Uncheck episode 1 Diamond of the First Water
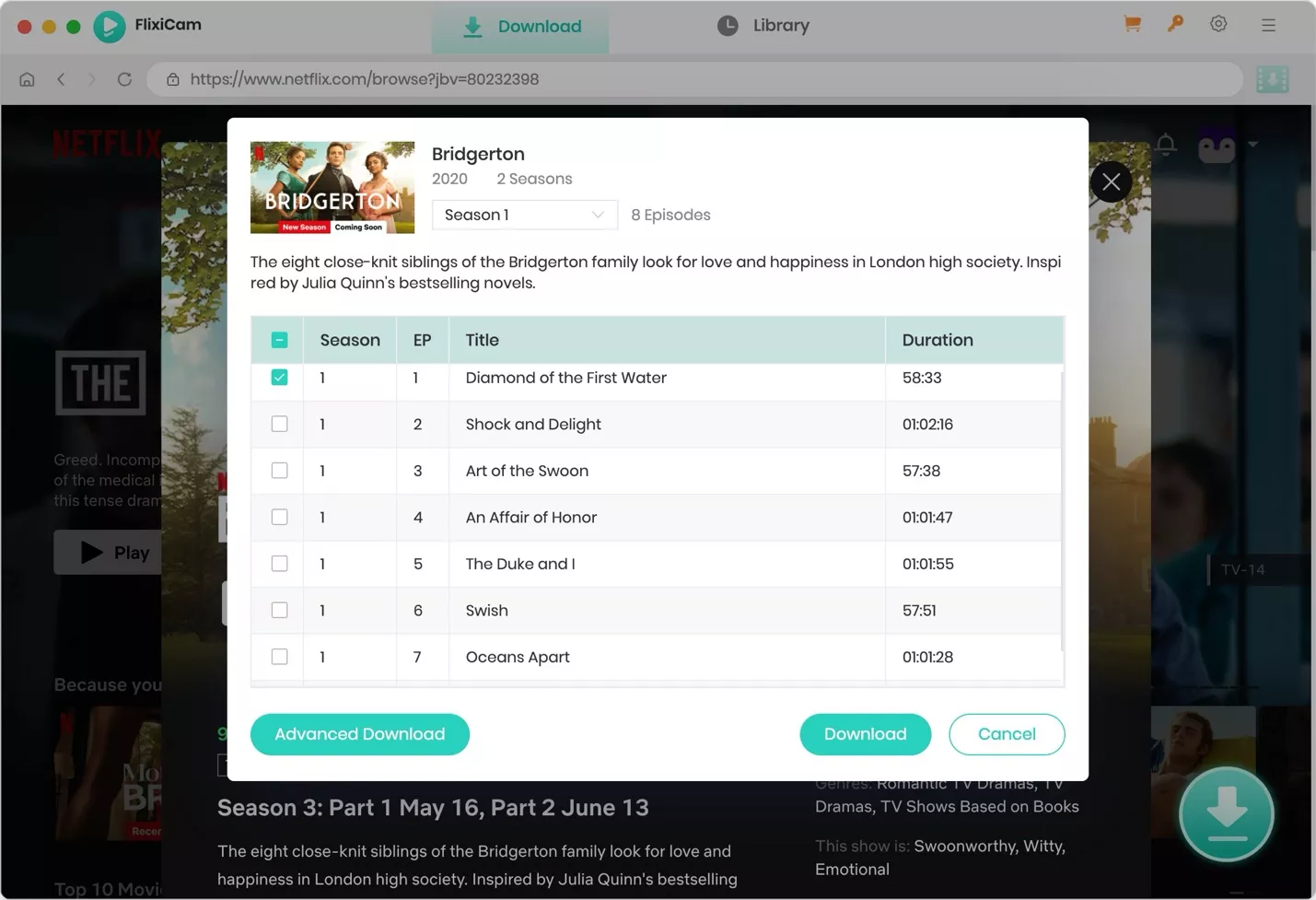The image size is (1316, 900). tap(280, 378)
